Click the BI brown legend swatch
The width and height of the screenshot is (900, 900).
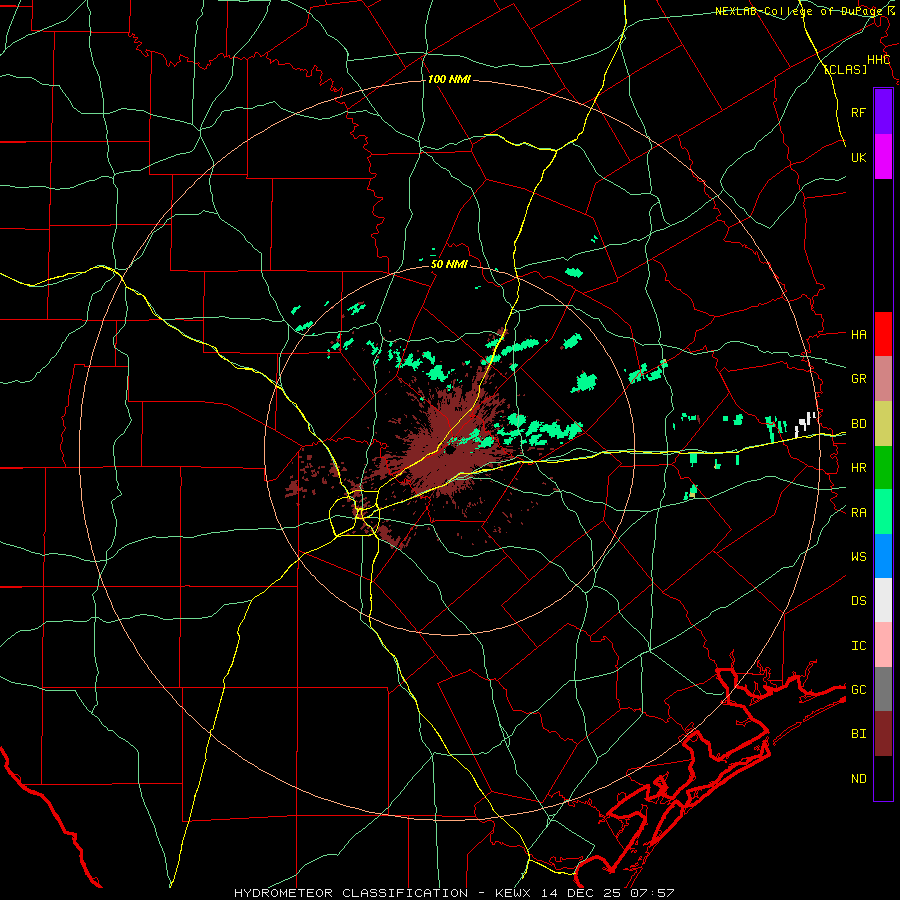click(883, 734)
